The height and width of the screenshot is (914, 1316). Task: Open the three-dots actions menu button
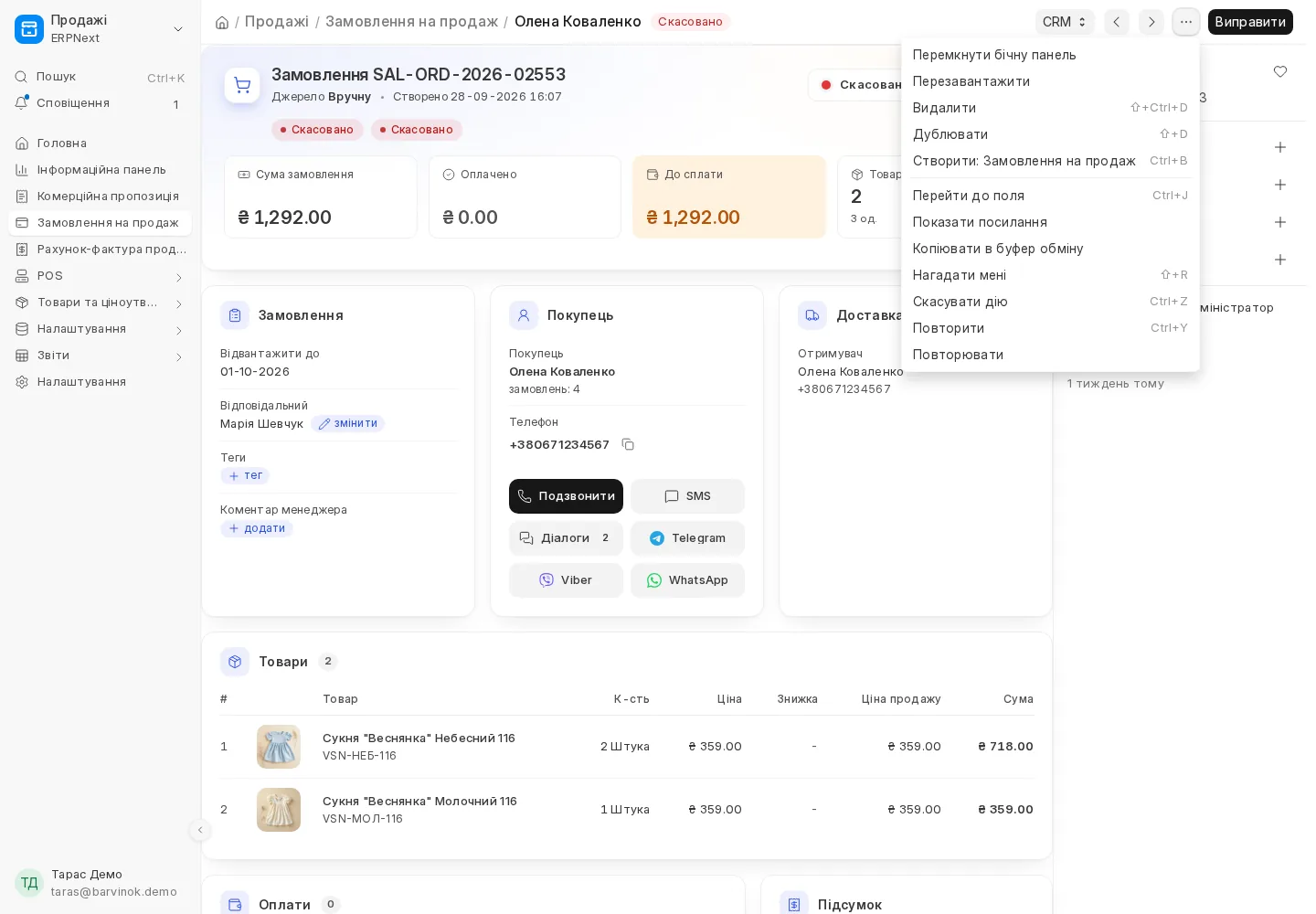point(1186,22)
